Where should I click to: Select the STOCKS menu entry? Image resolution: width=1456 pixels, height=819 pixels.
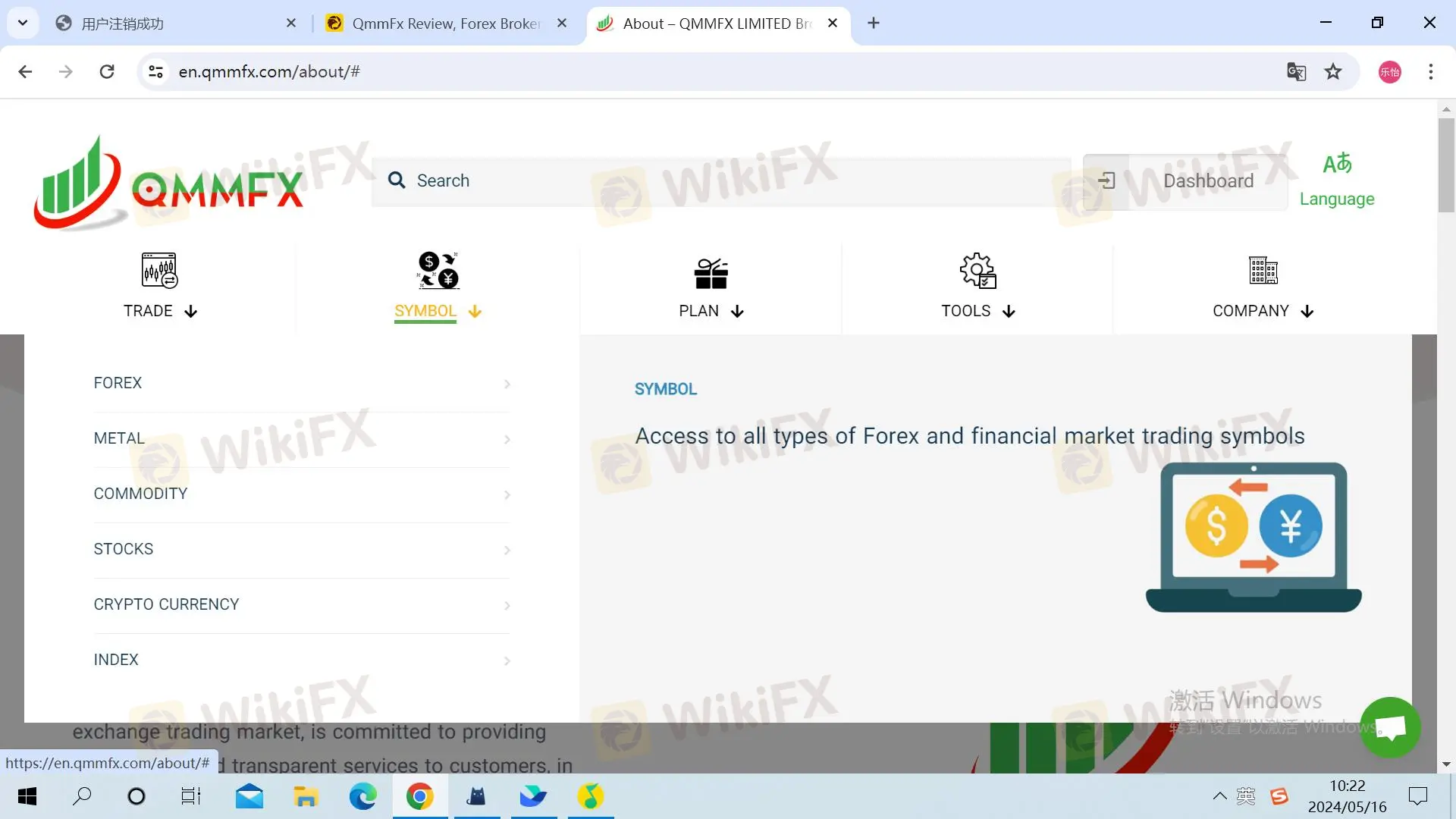[x=123, y=549]
